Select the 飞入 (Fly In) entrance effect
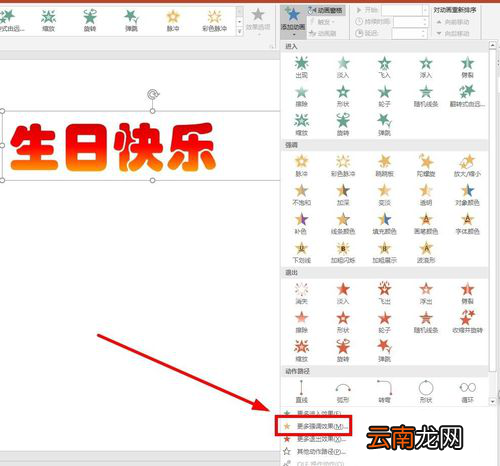 pos(384,67)
